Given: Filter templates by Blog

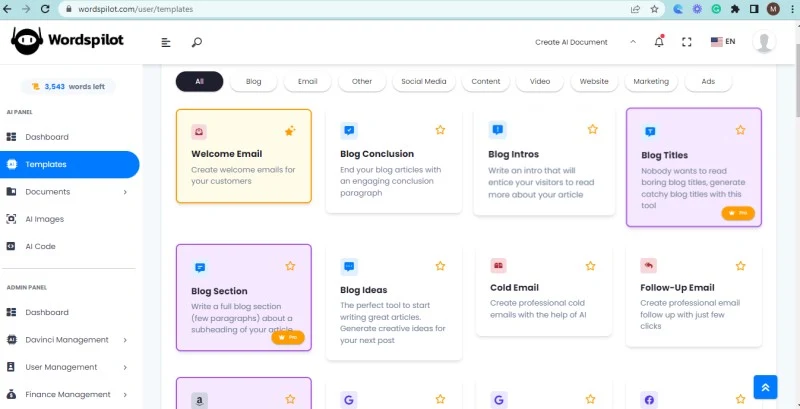Looking at the screenshot, I should click(254, 82).
